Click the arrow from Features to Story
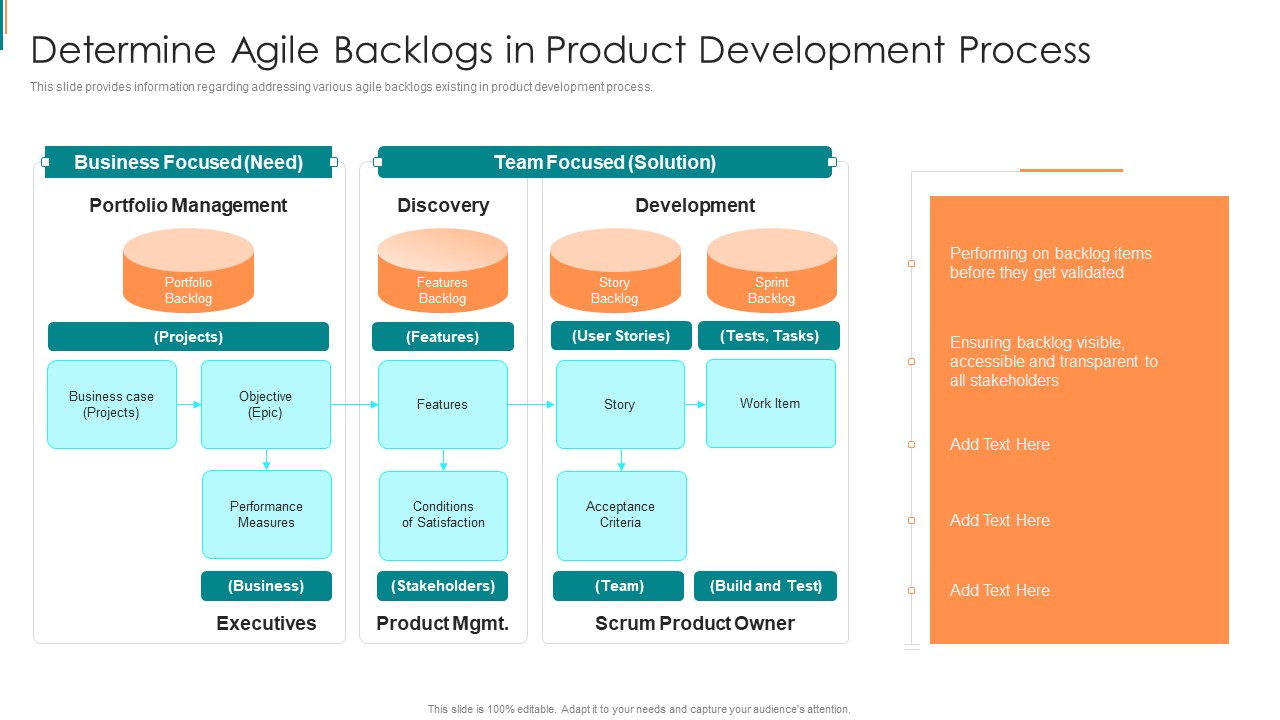The width and height of the screenshot is (1280, 720). point(531,404)
